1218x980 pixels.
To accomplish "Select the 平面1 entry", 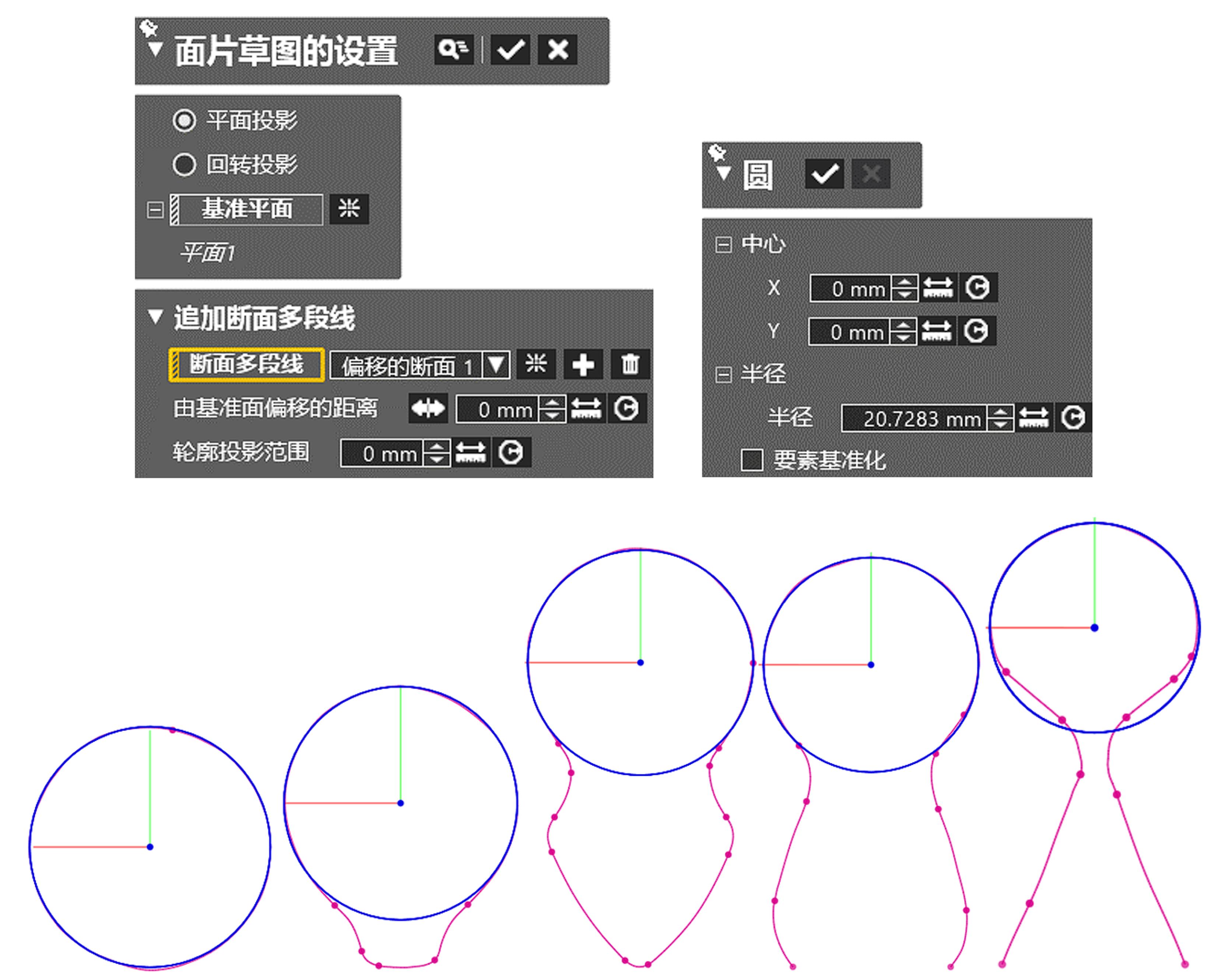I will (207, 253).
